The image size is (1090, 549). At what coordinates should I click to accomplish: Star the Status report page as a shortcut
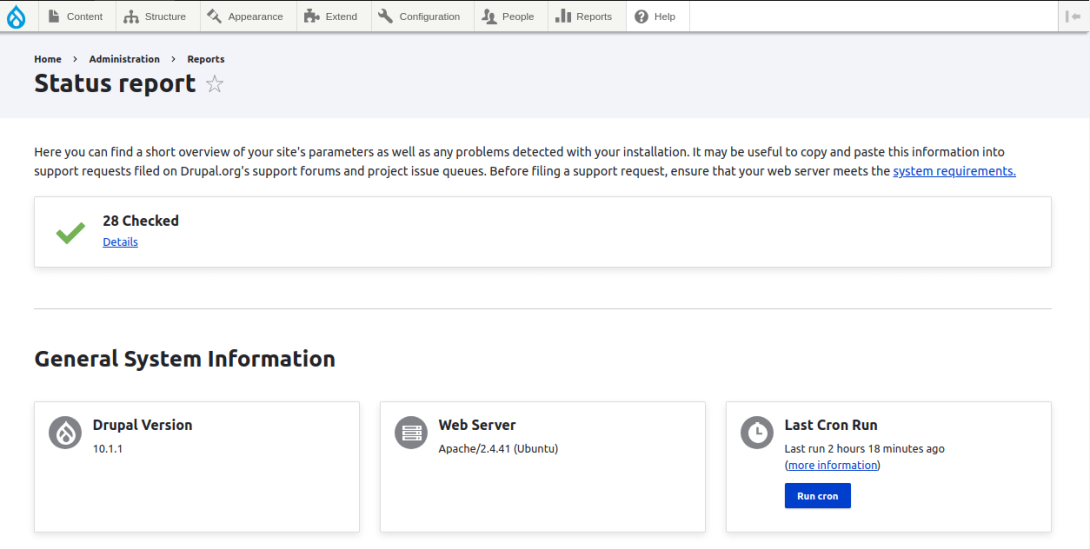tap(214, 84)
